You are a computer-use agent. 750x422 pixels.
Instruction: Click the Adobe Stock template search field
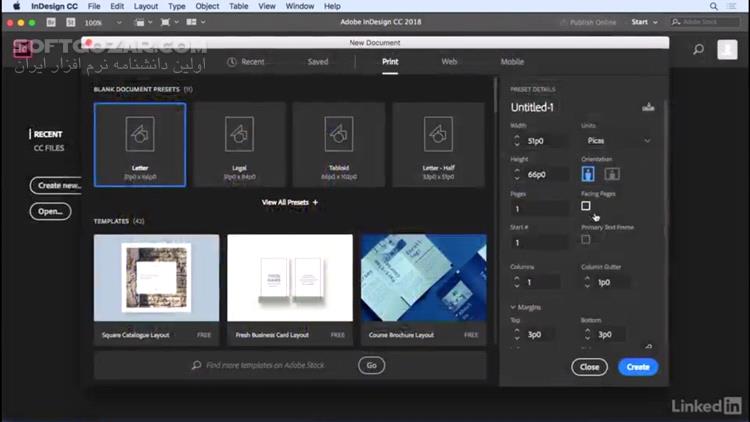tap(265, 365)
